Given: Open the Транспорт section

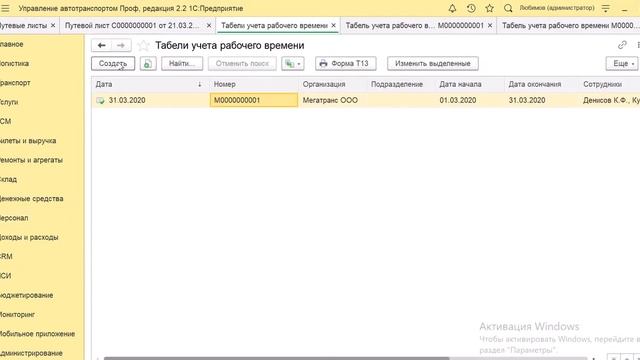Looking at the screenshot, I should [15, 83].
